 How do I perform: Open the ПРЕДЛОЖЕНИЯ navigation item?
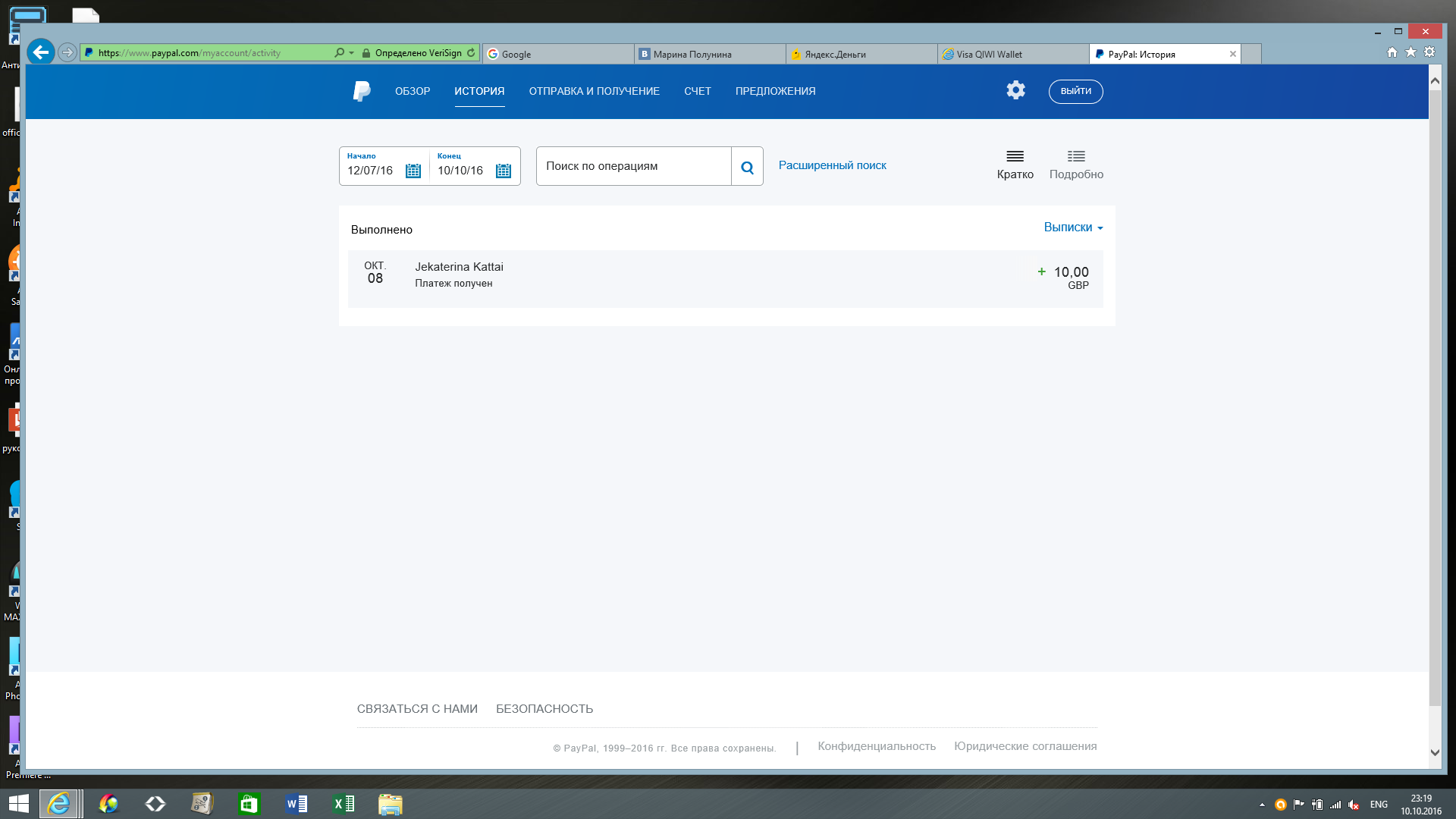click(776, 91)
